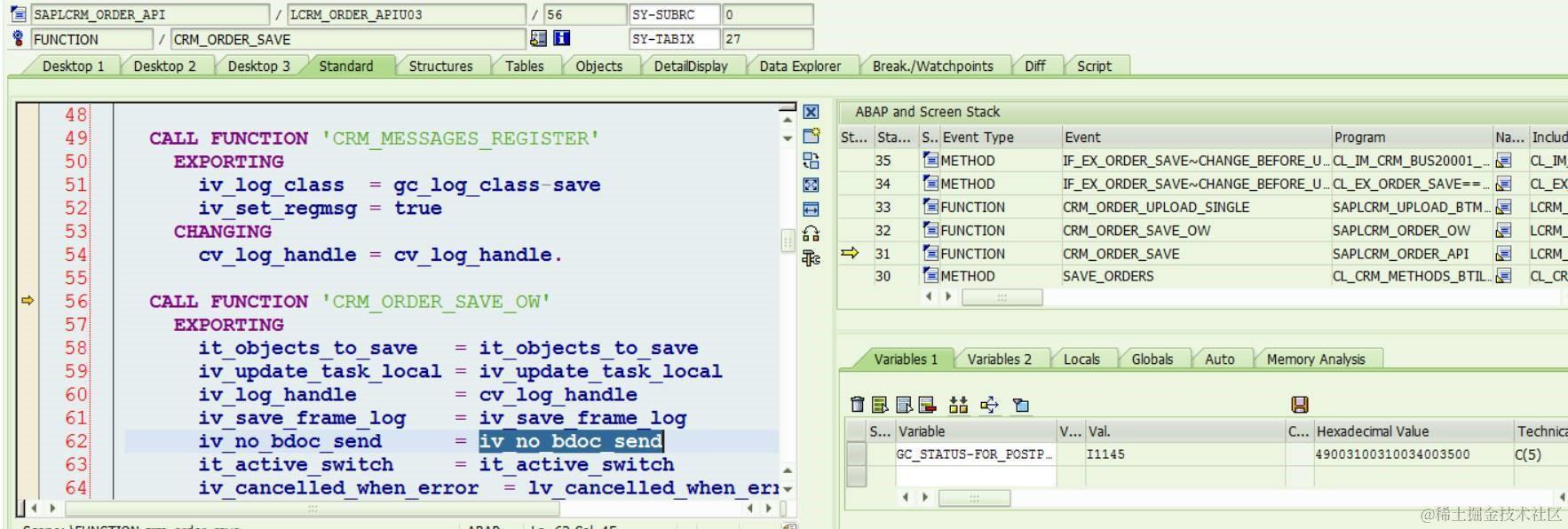Screen dimensions: 1568x529
Task: Switch to Desktop 2 tab
Action: tap(164, 66)
